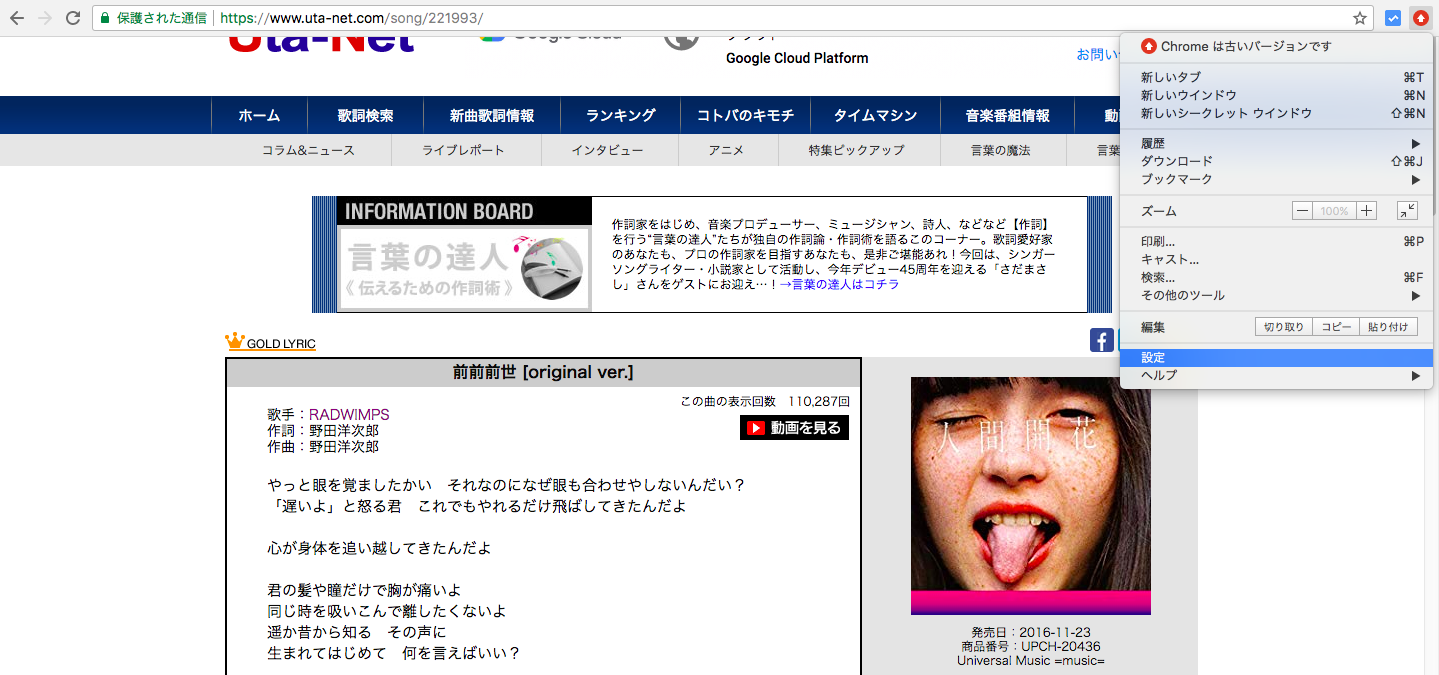Select 設定 in the Chrome menu

tap(1153, 357)
